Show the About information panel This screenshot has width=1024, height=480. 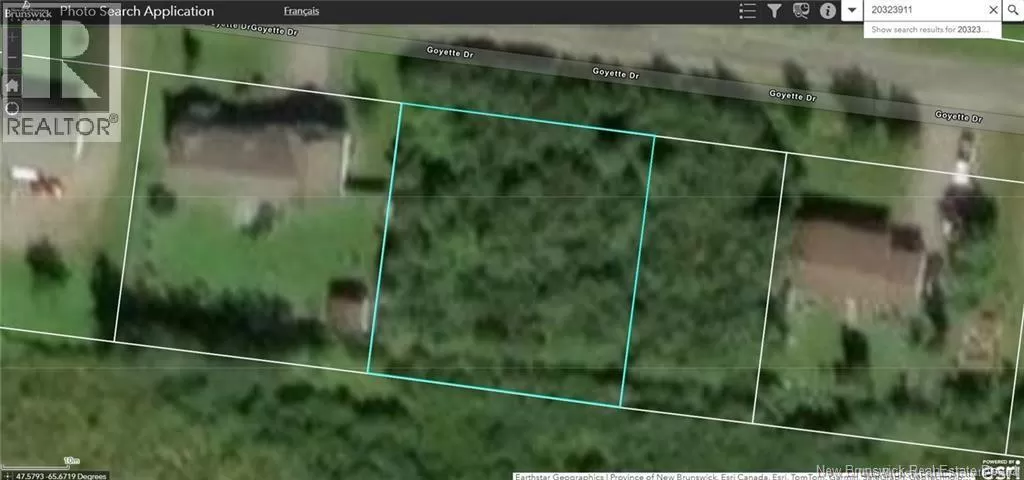coord(827,11)
